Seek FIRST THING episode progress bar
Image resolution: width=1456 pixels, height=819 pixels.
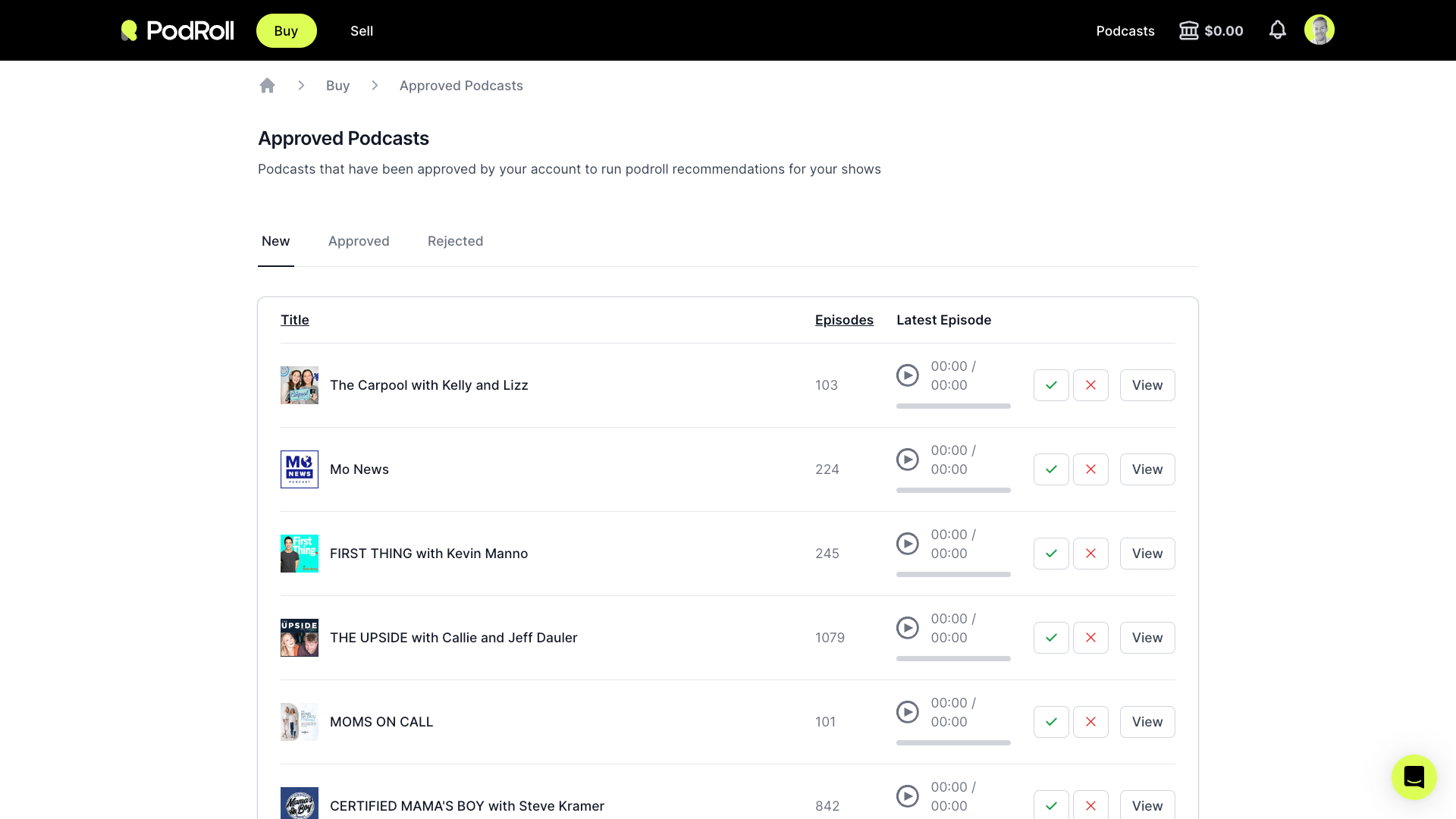953,575
